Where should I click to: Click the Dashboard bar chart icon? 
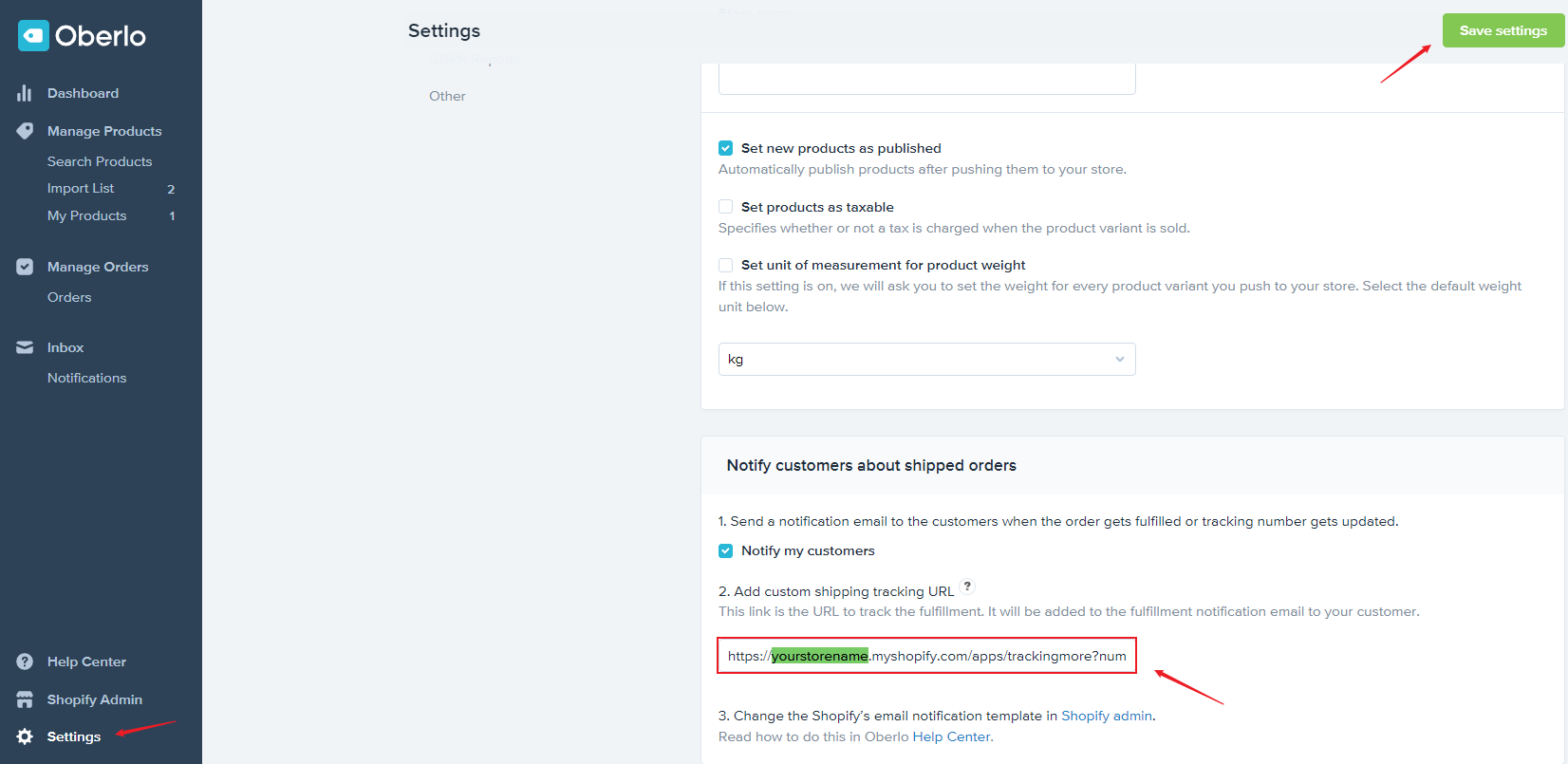[25, 93]
